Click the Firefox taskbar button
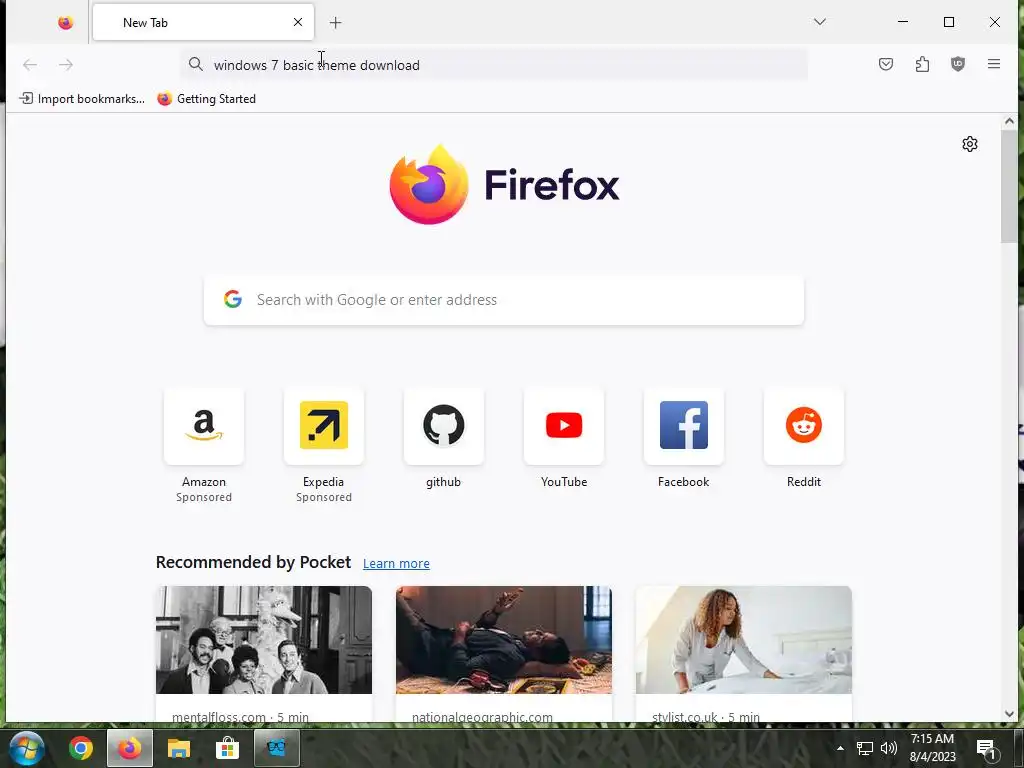The width and height of the screenshot is (1024, 768). coord(130,748)
